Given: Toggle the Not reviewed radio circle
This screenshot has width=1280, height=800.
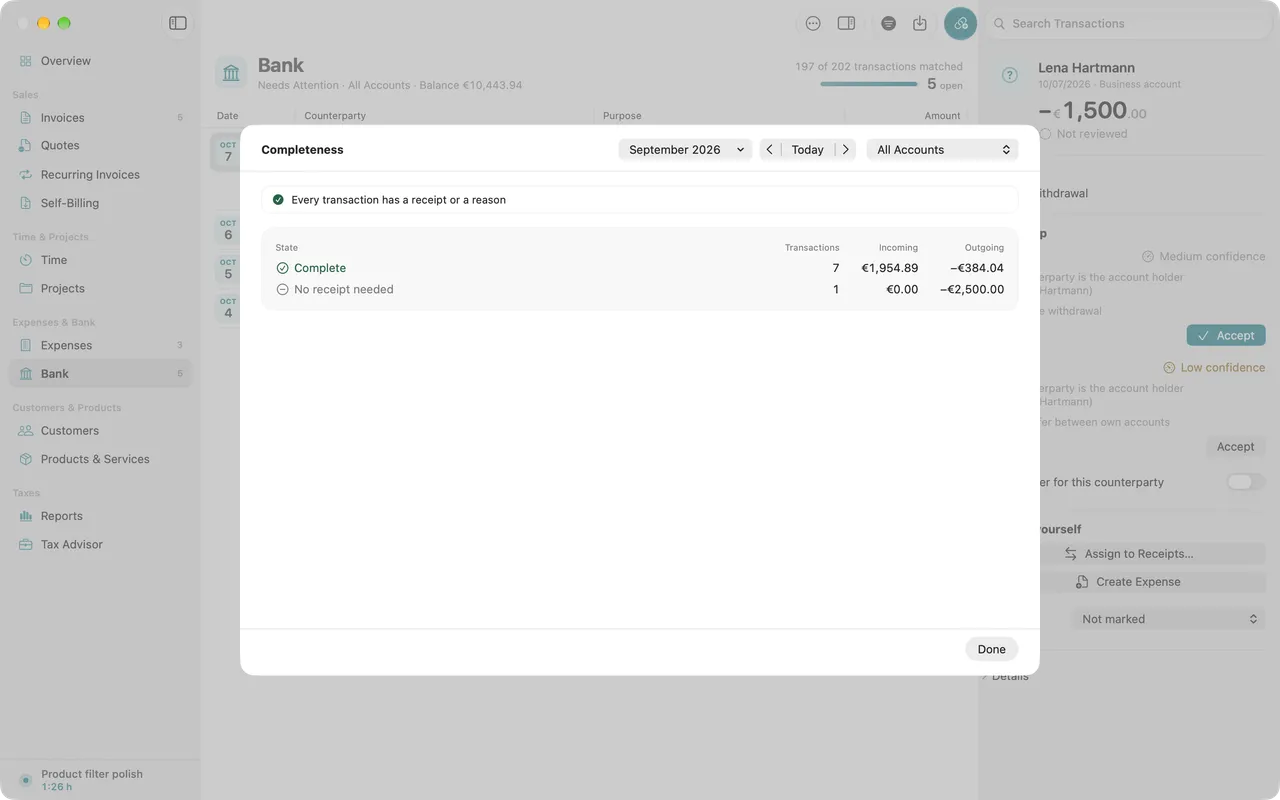Looking at the screenshot, I should coord(1046,134).
